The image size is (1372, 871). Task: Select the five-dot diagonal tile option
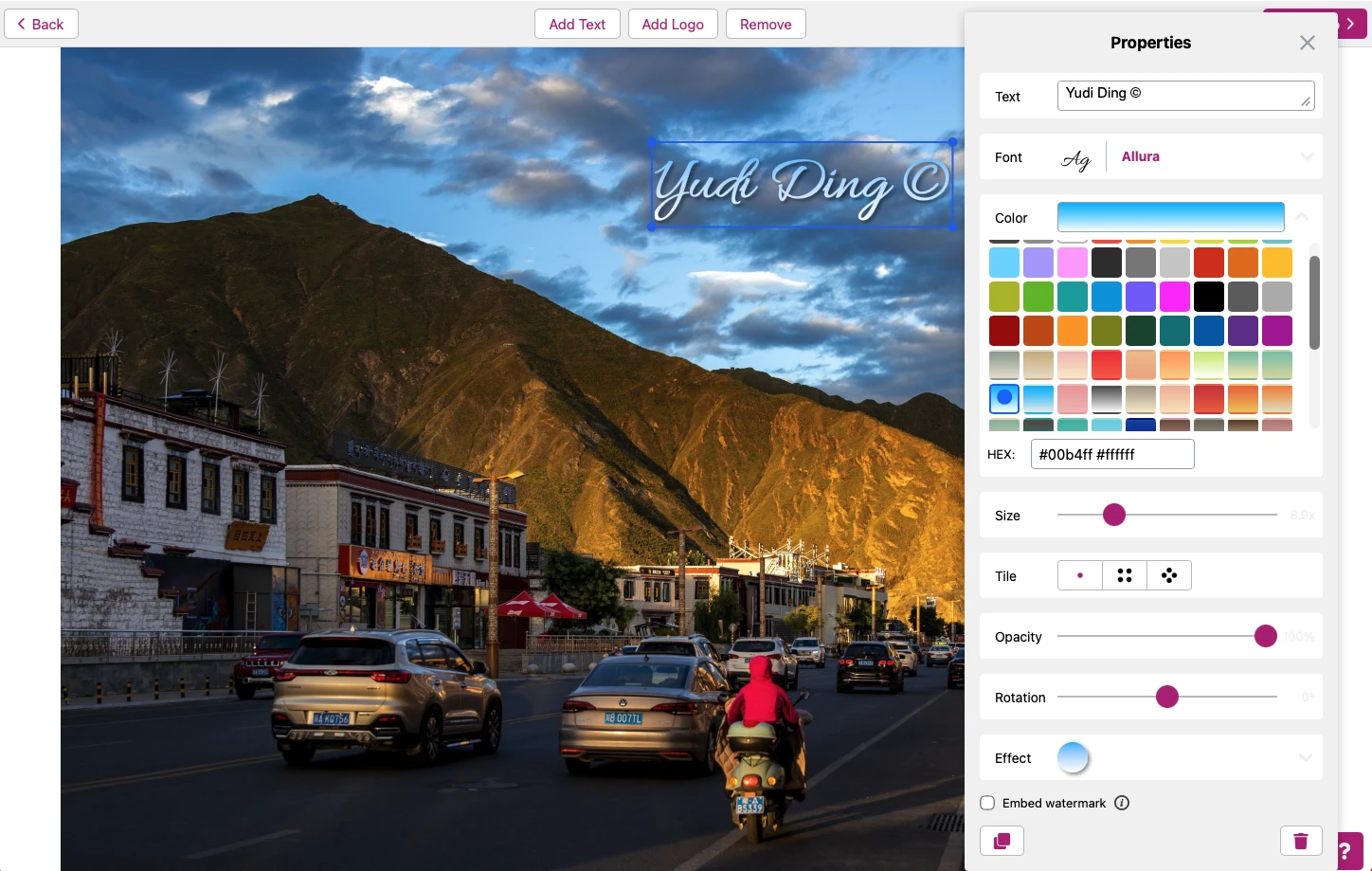click(1169, 575)
